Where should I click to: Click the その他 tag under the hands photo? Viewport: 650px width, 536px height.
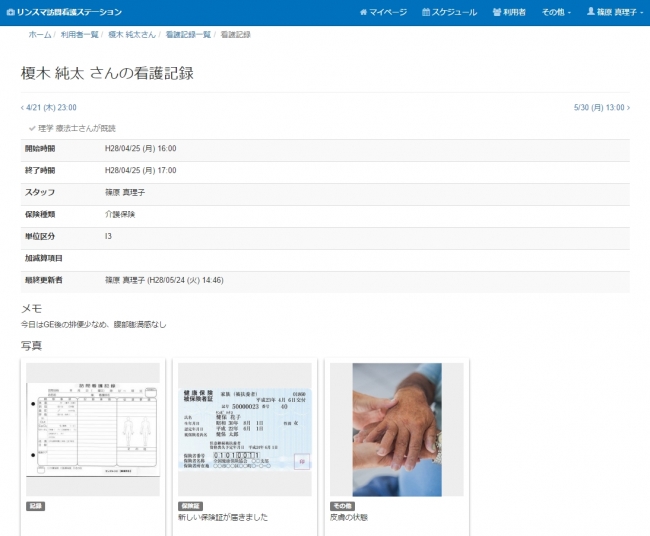341,506
